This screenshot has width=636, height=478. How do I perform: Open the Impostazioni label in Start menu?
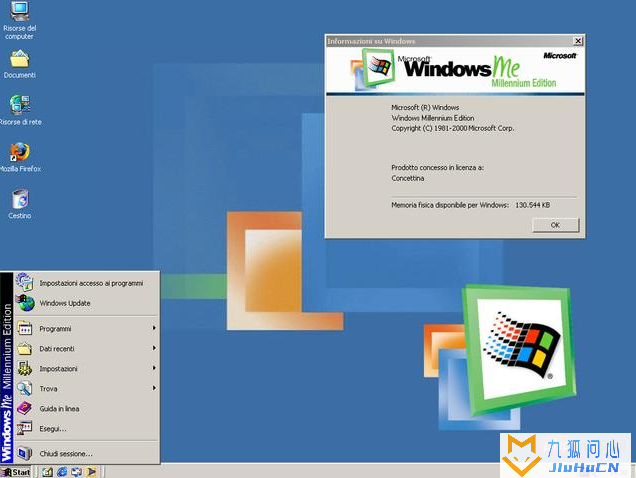click(58, 369)
